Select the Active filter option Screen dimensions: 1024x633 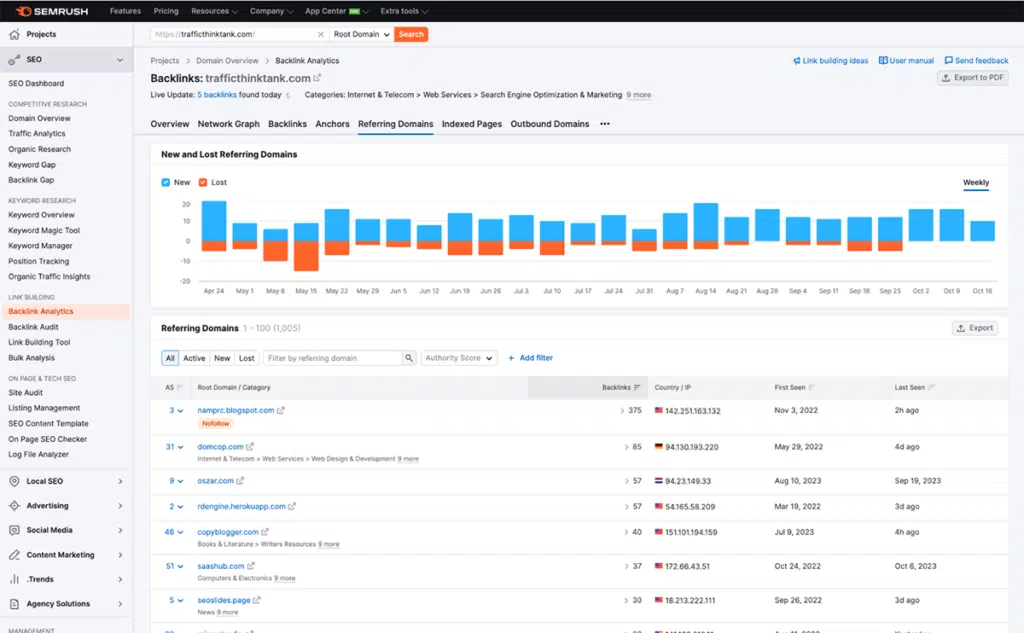(194, 357)
